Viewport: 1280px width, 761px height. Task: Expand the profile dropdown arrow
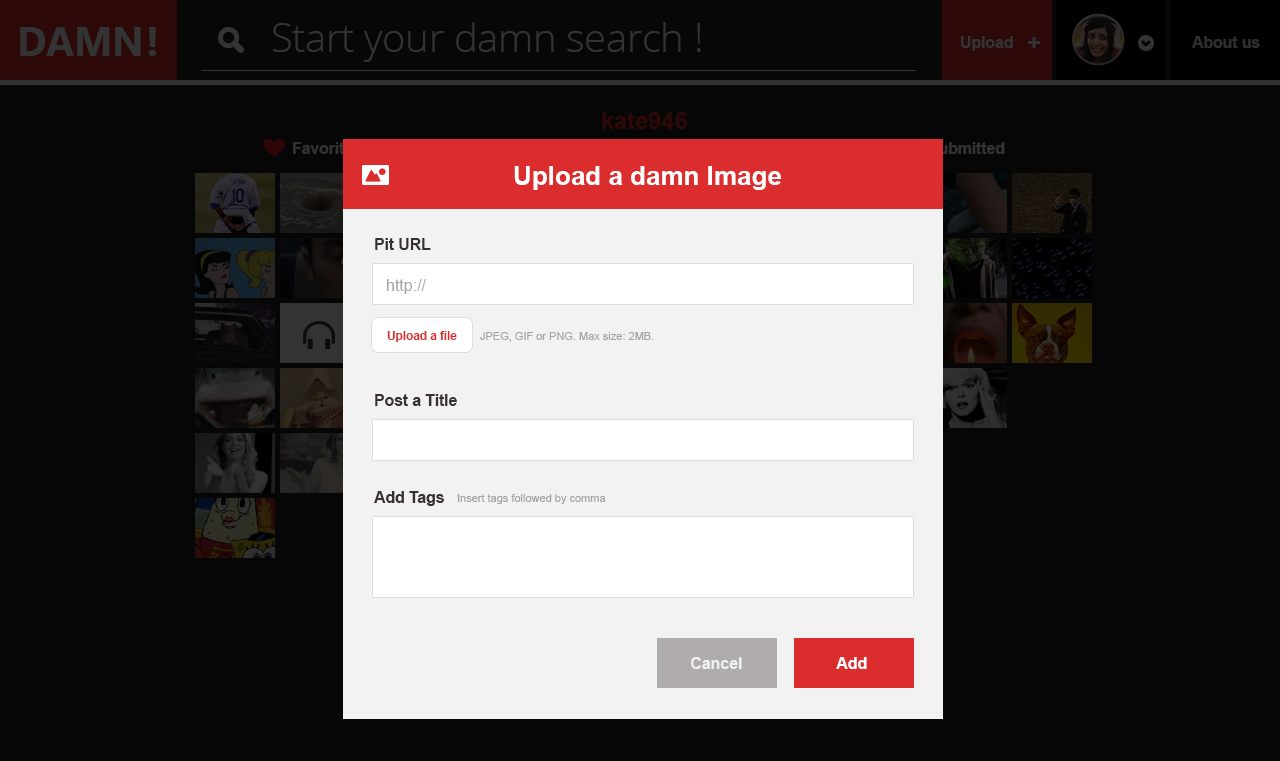pos(1146,43)
